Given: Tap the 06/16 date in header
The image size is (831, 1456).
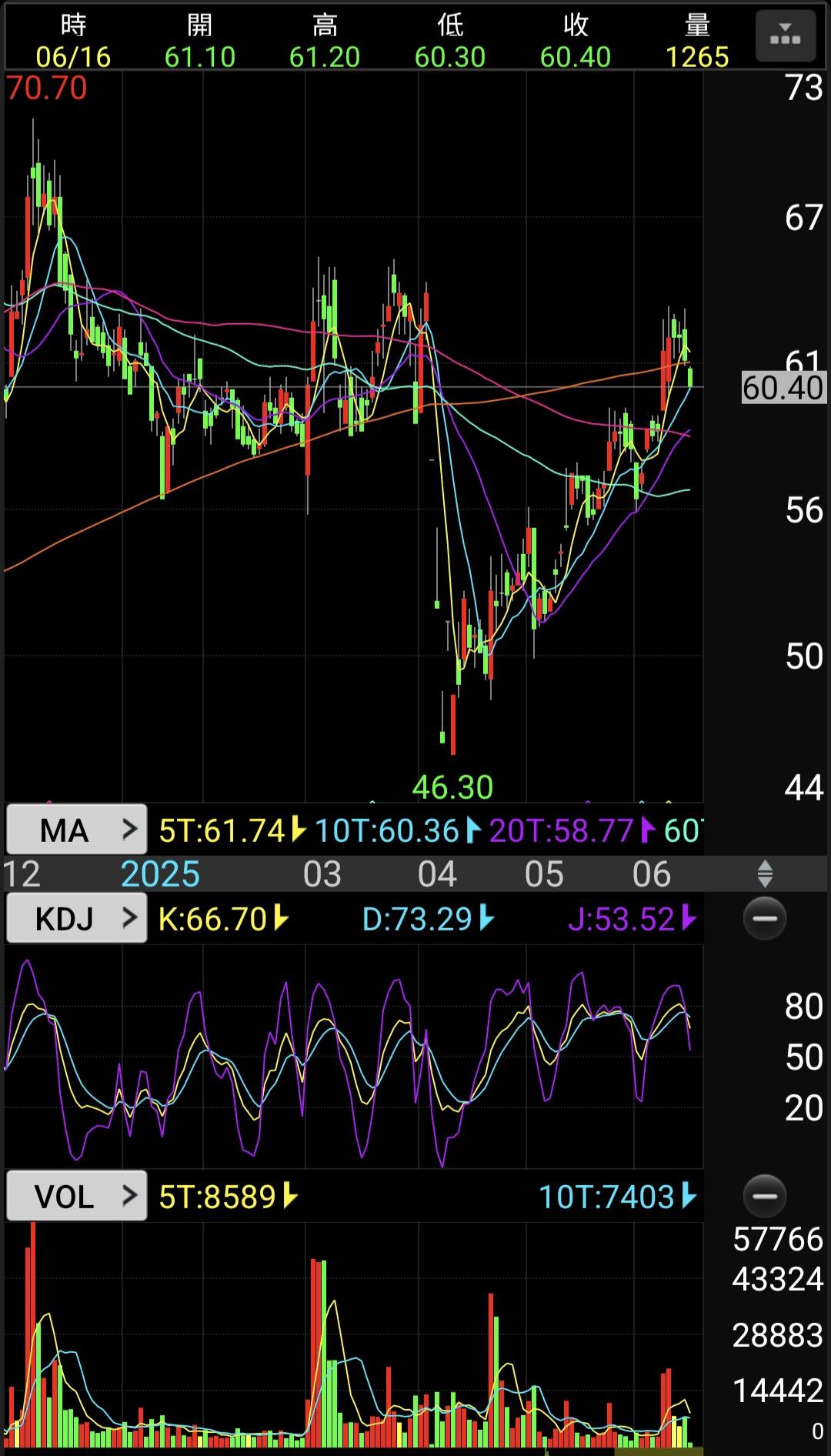Looking at the screenshot, I should (x=73, y=57).
